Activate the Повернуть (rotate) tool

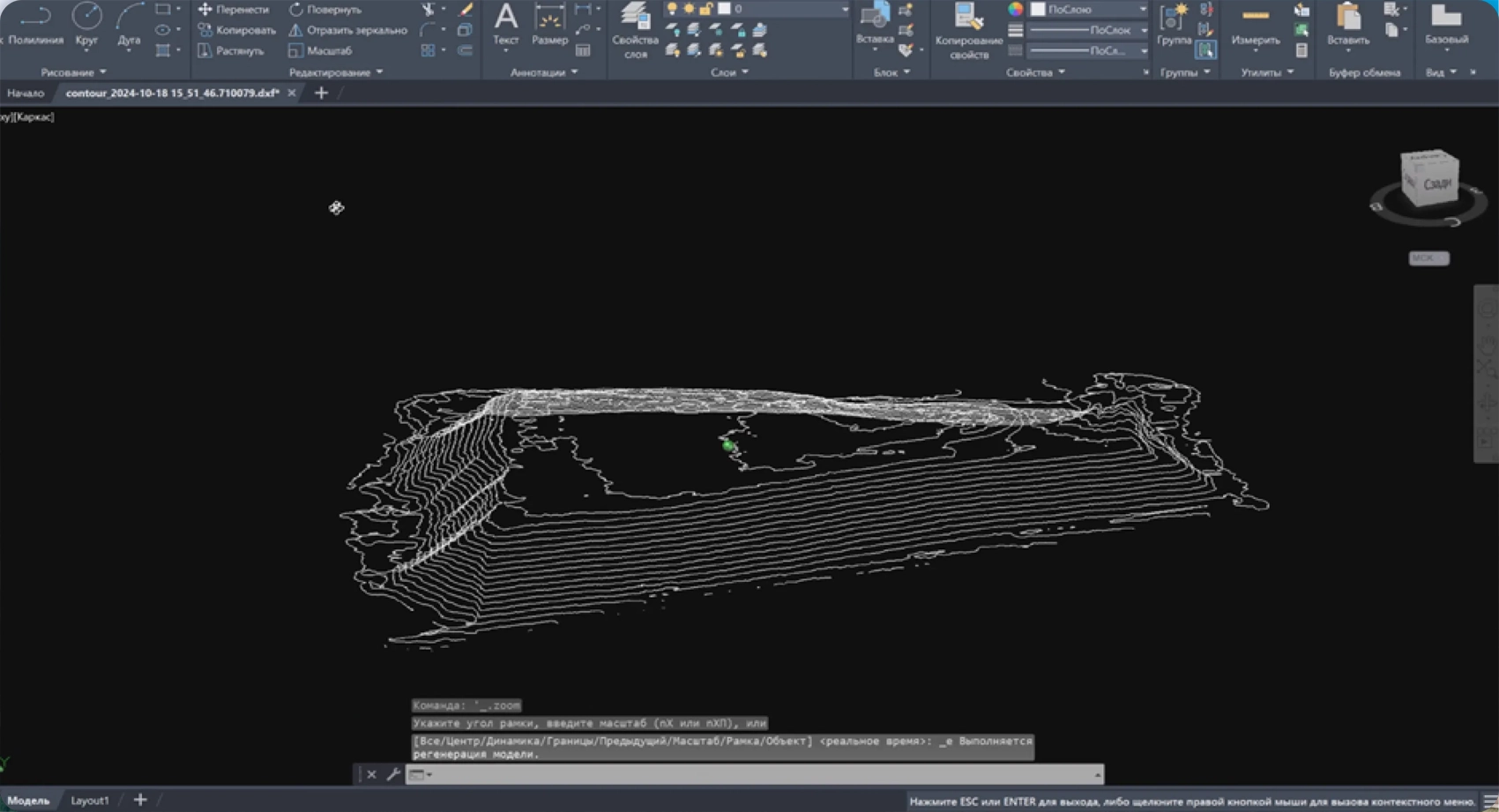tap(325, 10)
